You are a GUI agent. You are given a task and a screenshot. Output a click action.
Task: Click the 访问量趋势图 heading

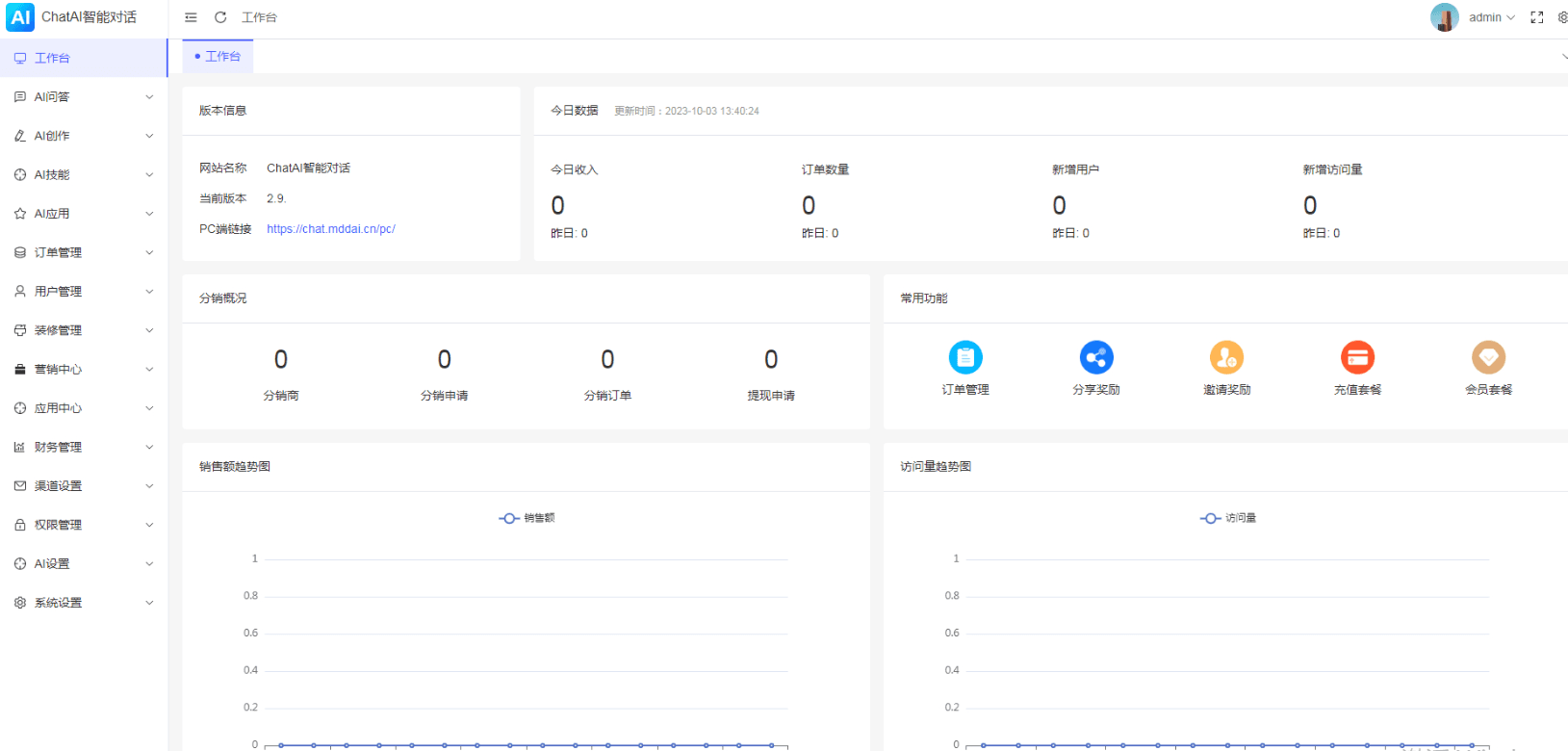coord(936,466)
